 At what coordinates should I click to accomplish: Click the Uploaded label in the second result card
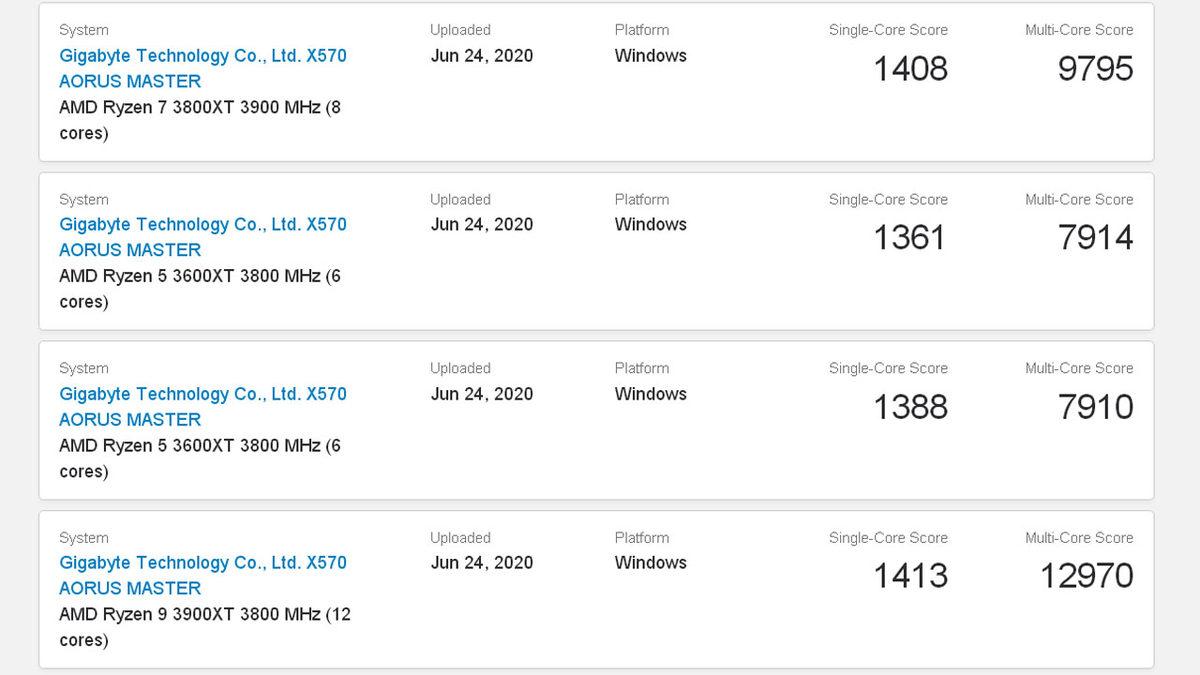click(460, 199)
